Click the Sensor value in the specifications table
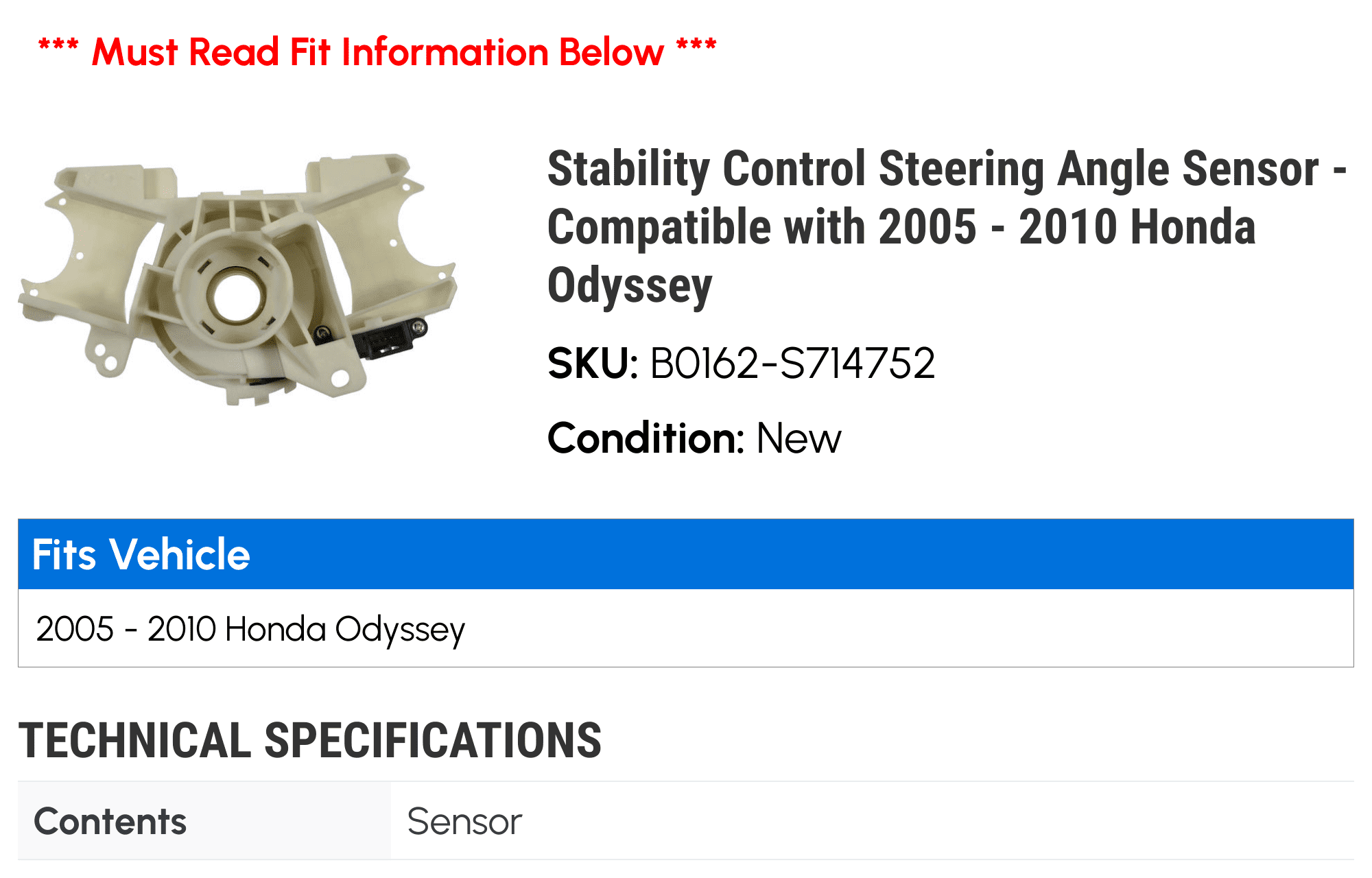 click(464, 821)
